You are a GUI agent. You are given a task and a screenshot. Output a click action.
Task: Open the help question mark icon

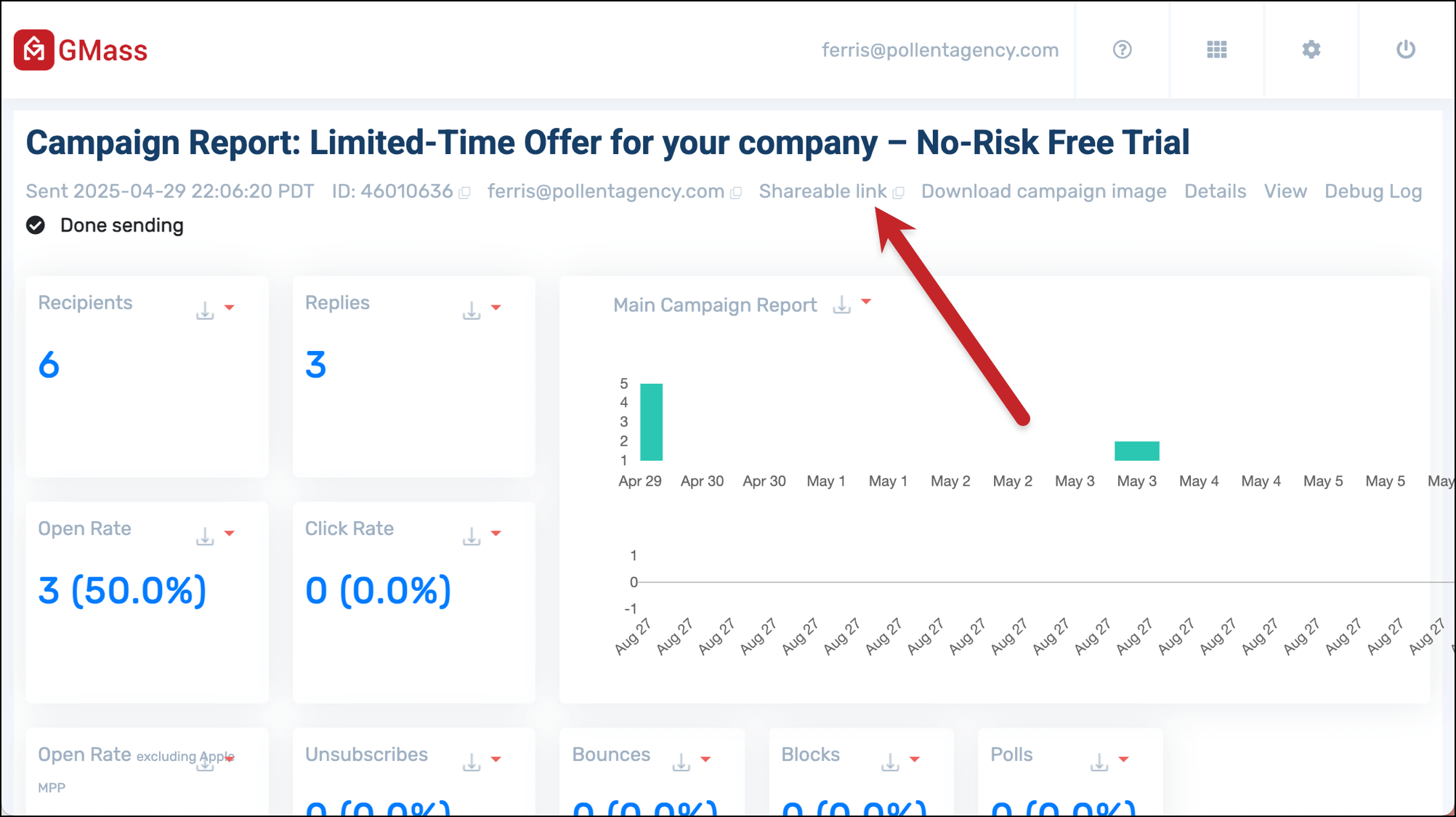pos(1122,49)
